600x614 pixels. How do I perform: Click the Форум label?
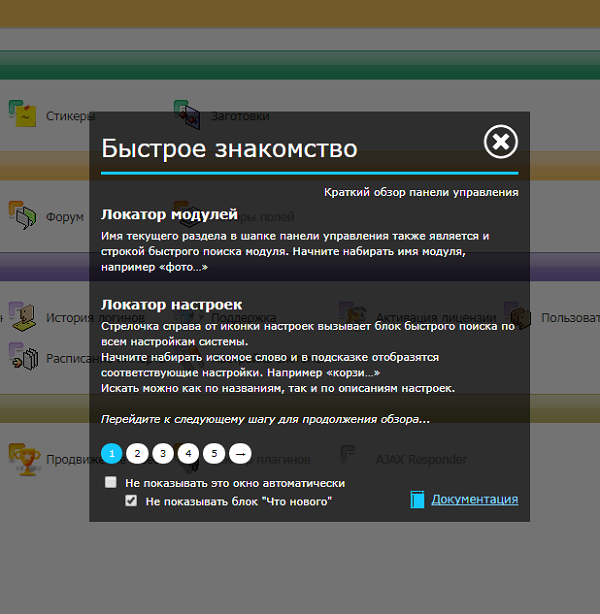[x=65, y=217]
